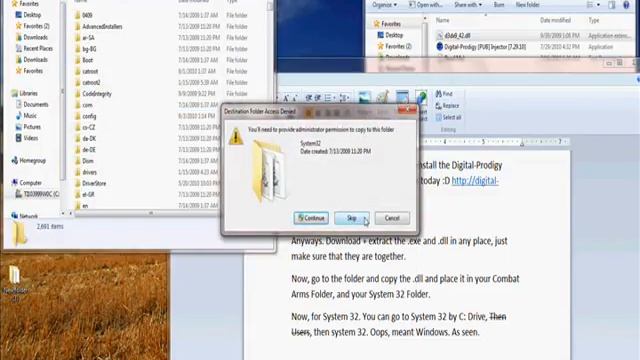Select Recent Places in the left Explorer sidebar
640x360 pixels.
(x=34, y=48)
